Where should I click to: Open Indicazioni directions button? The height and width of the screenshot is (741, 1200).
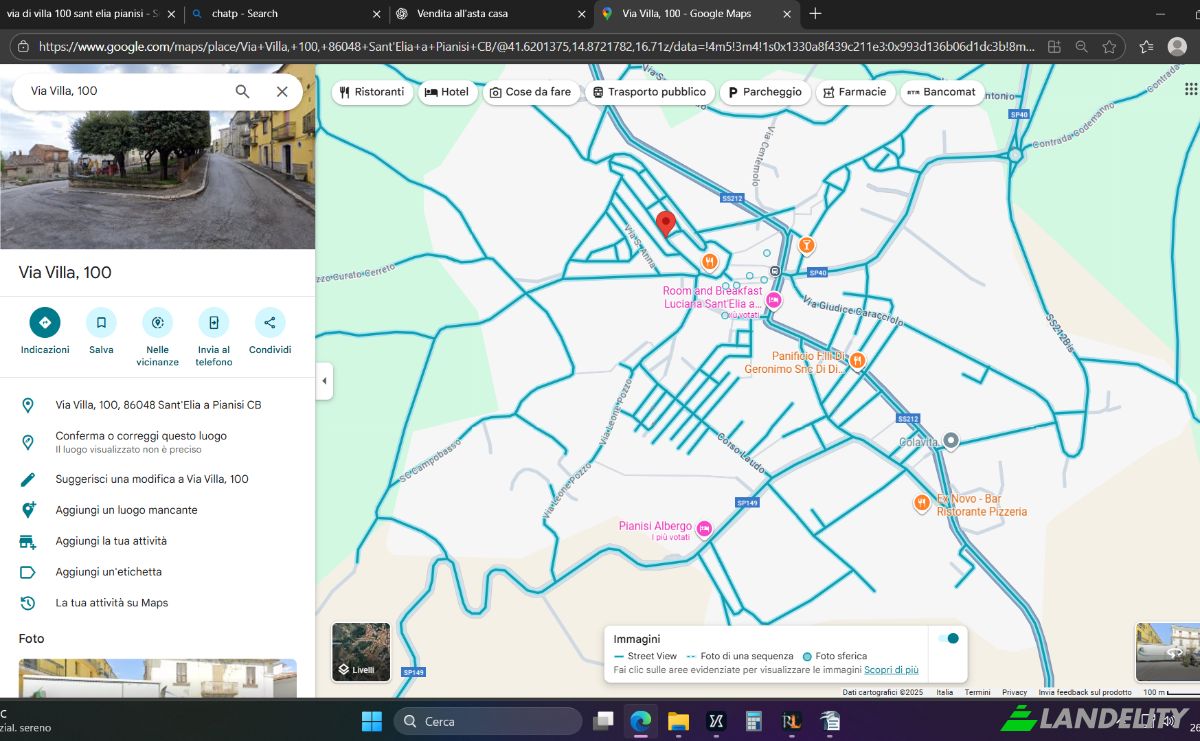44,322
